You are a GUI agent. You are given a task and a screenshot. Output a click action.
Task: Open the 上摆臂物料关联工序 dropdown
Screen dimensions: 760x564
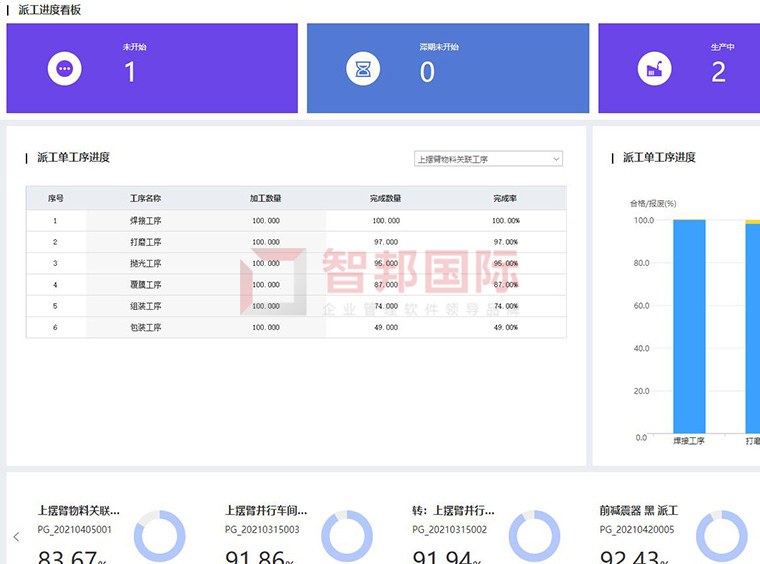[488, 159]
